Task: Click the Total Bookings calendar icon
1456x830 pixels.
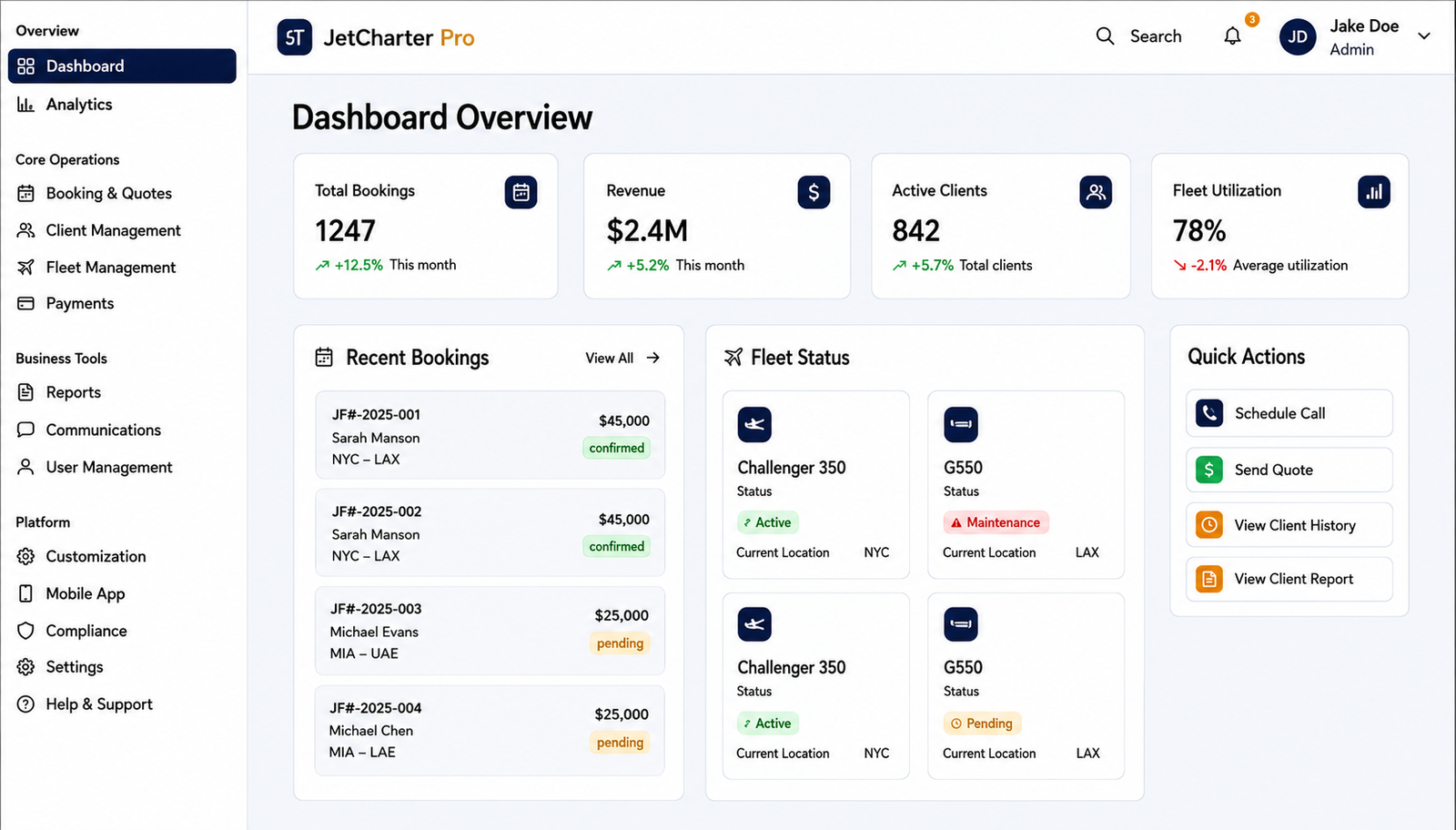Action: pos(521,192)
